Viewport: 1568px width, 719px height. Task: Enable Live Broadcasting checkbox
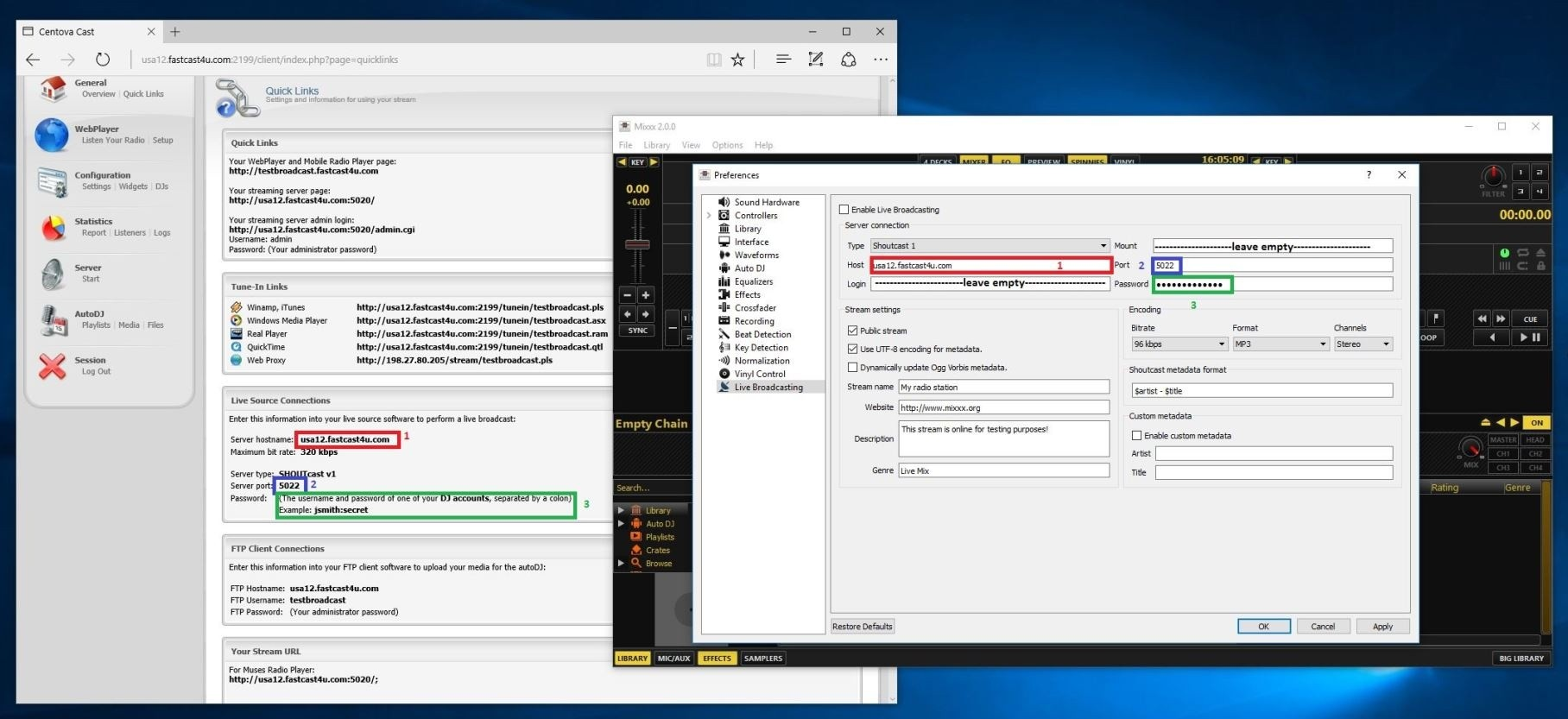[844, 210]
